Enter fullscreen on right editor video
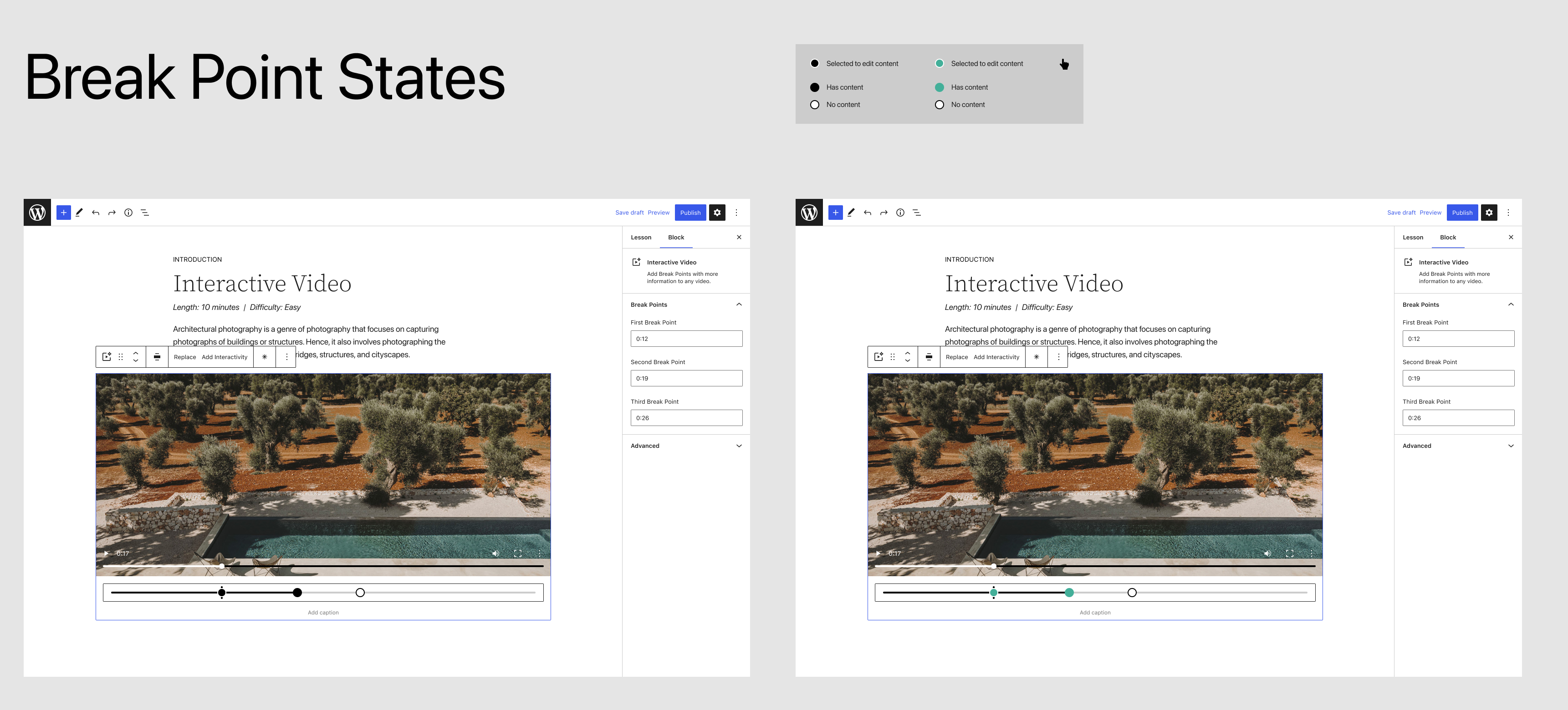 (x=1289, y=553)
